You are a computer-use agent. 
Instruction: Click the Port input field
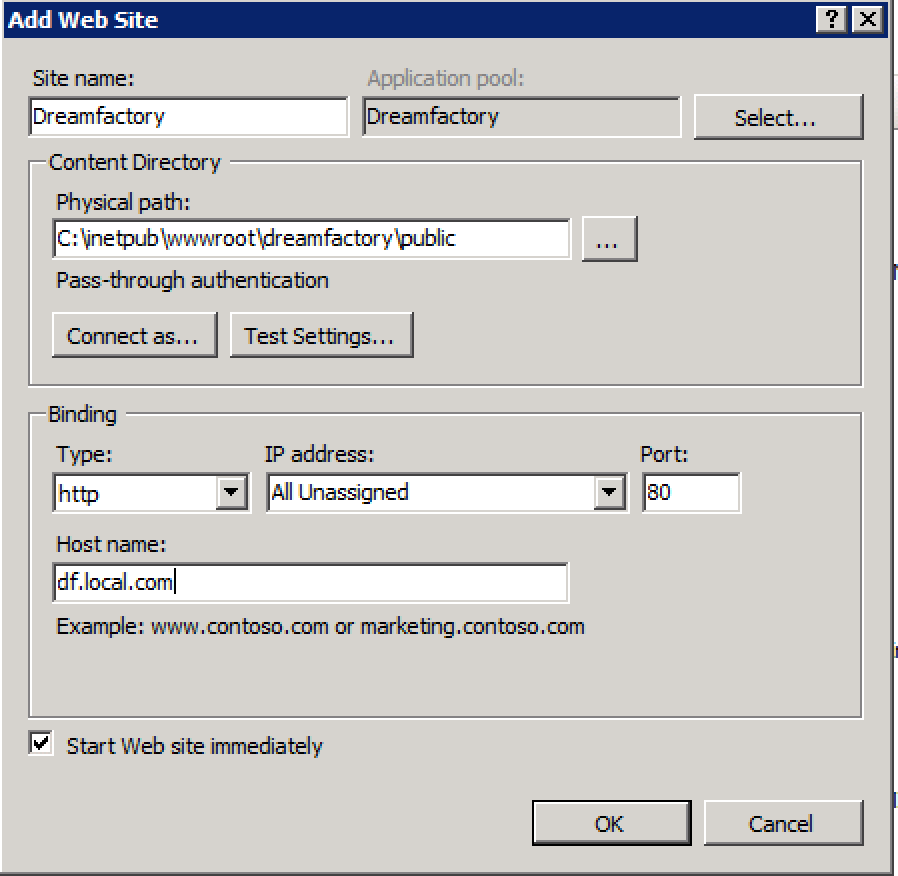click(691, 492)
